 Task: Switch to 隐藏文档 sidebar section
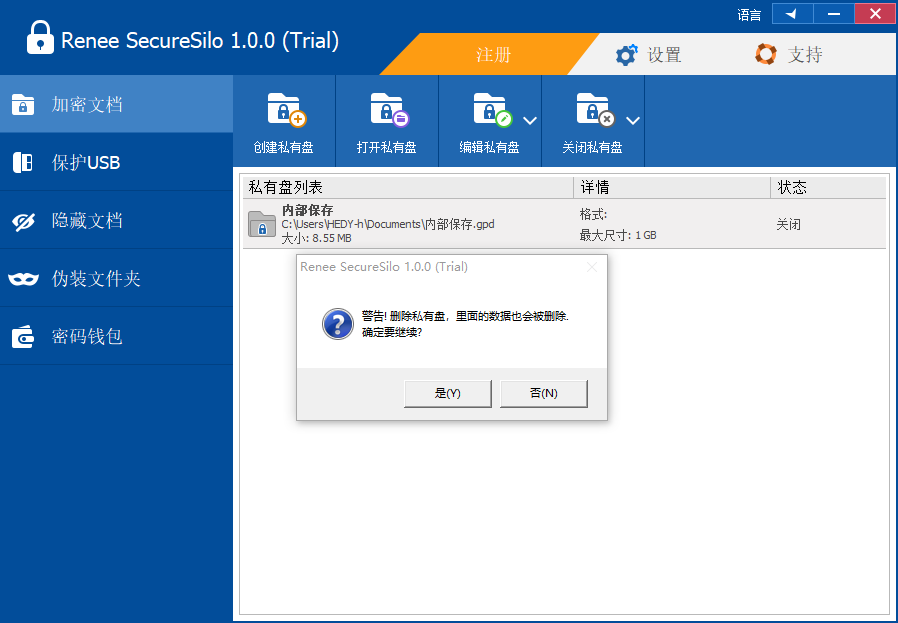coord(116,220)
